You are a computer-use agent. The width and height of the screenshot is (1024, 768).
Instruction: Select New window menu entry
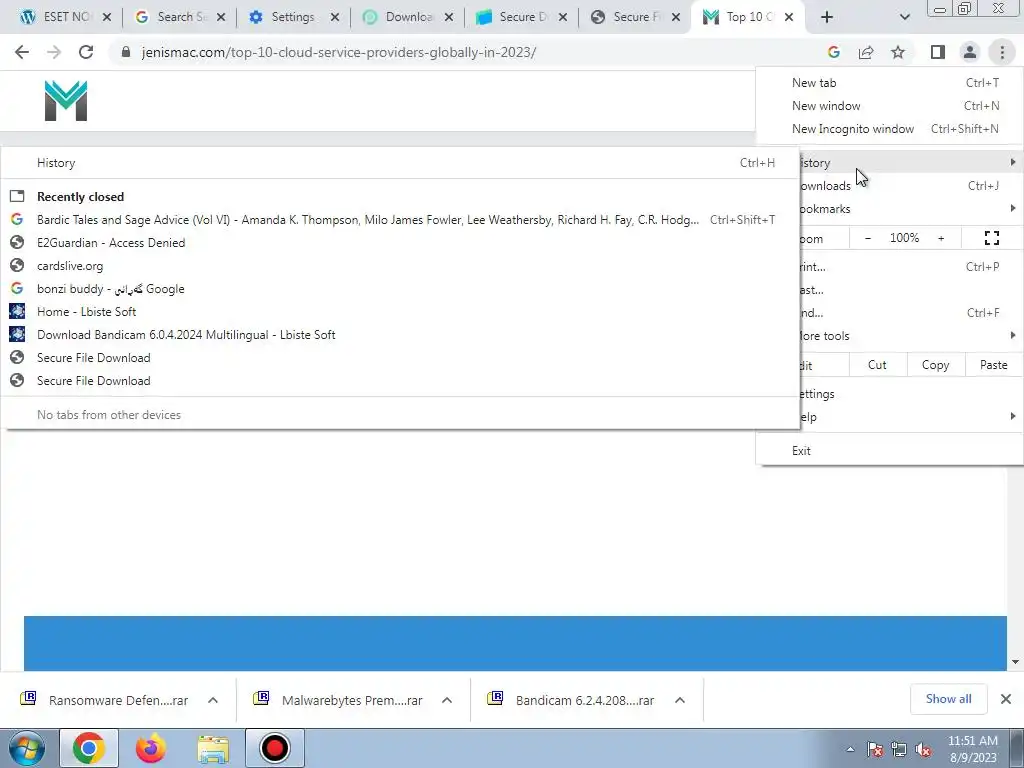pos(889,106)
